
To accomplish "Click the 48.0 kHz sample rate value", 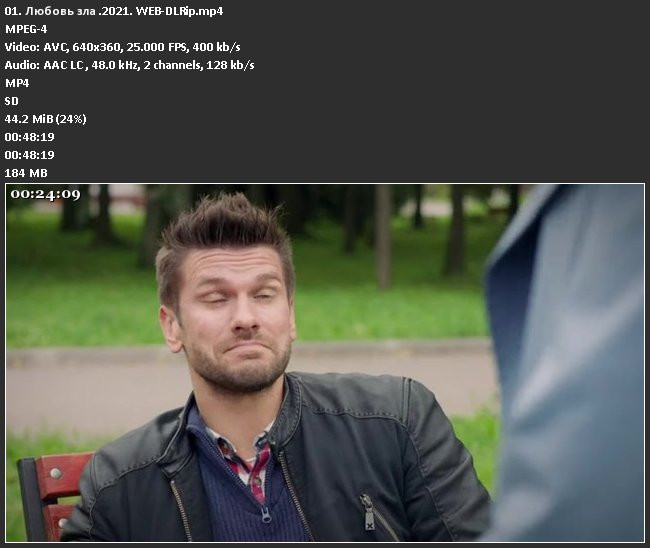I will click(x=123, y=65).
